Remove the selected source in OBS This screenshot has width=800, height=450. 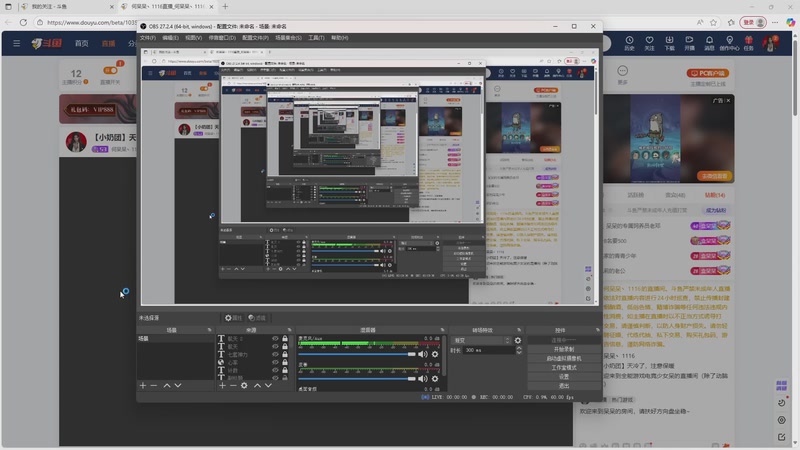pyautogui.click(x=233, y=386)
